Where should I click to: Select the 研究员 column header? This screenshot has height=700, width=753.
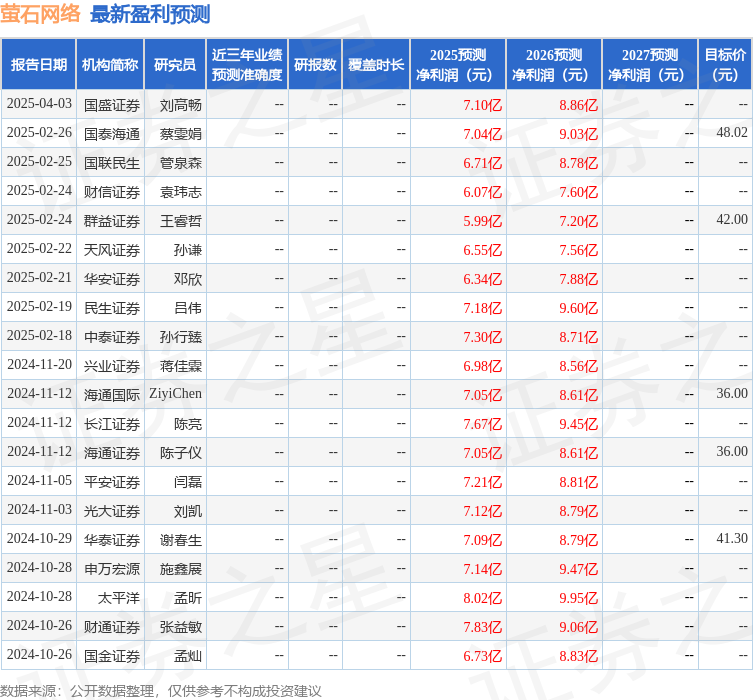pyautogui.click(x=175, y=65)
